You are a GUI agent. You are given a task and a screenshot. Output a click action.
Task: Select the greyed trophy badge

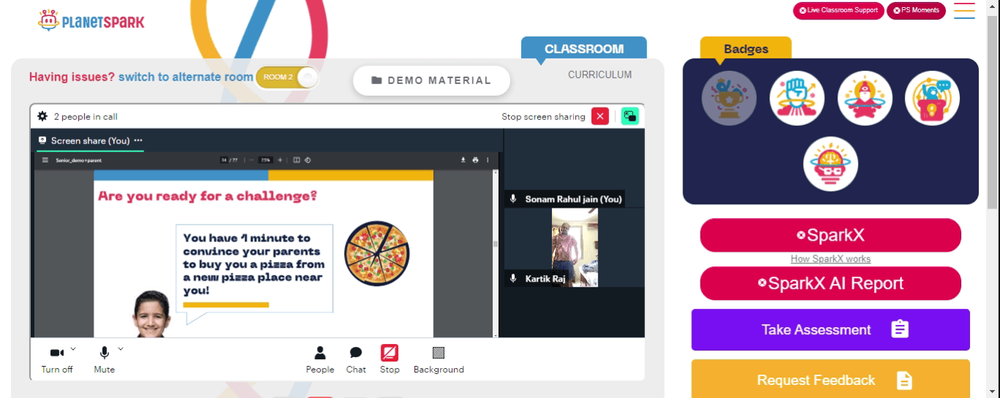(729, 98)
